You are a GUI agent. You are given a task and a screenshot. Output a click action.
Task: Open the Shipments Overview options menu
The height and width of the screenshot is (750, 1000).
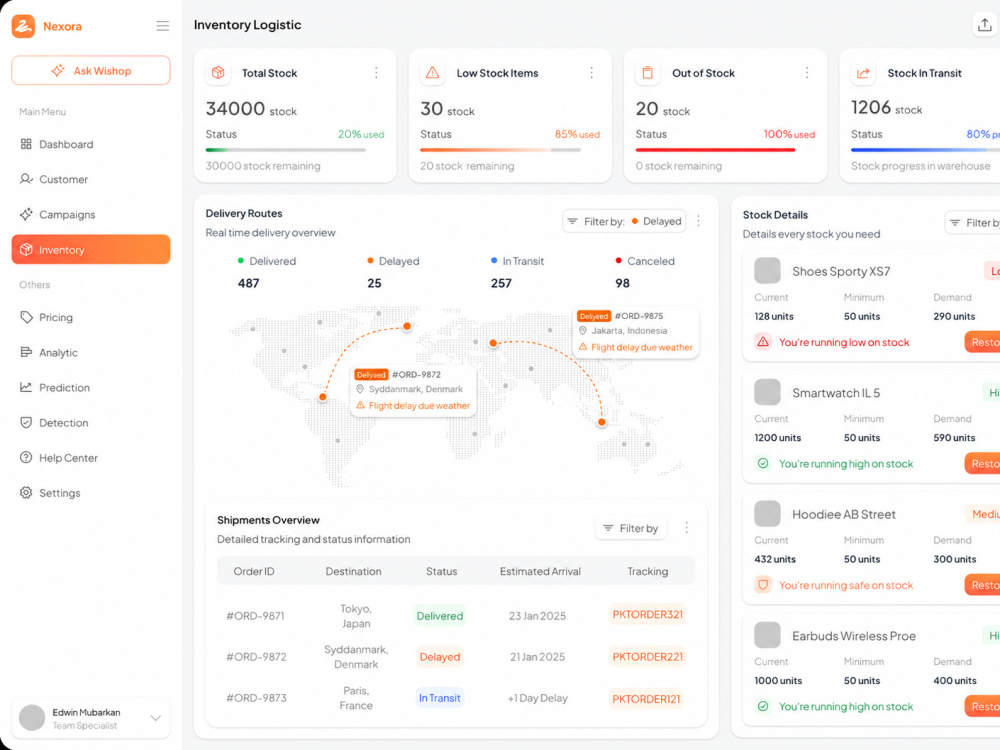point(687,528)
